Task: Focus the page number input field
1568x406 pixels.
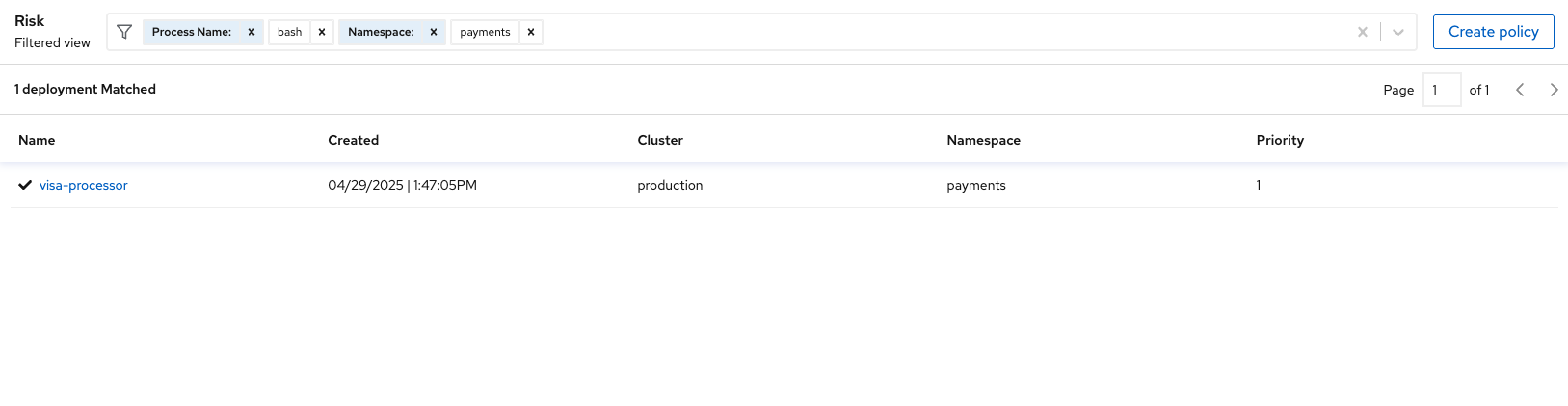Action: tap(1442, 90)
